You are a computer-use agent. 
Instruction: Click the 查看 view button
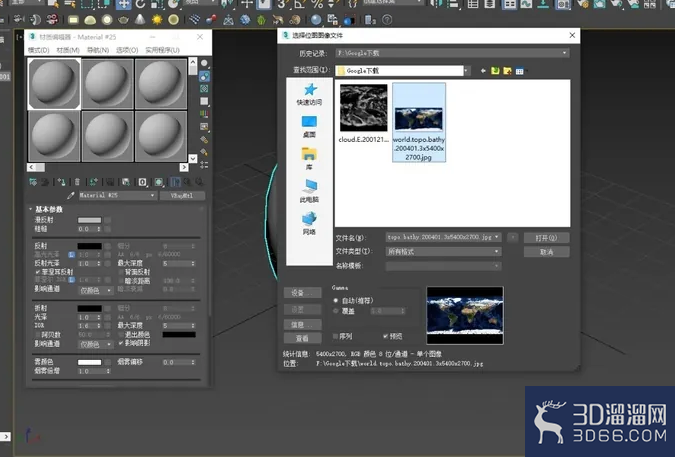[302, 338]
